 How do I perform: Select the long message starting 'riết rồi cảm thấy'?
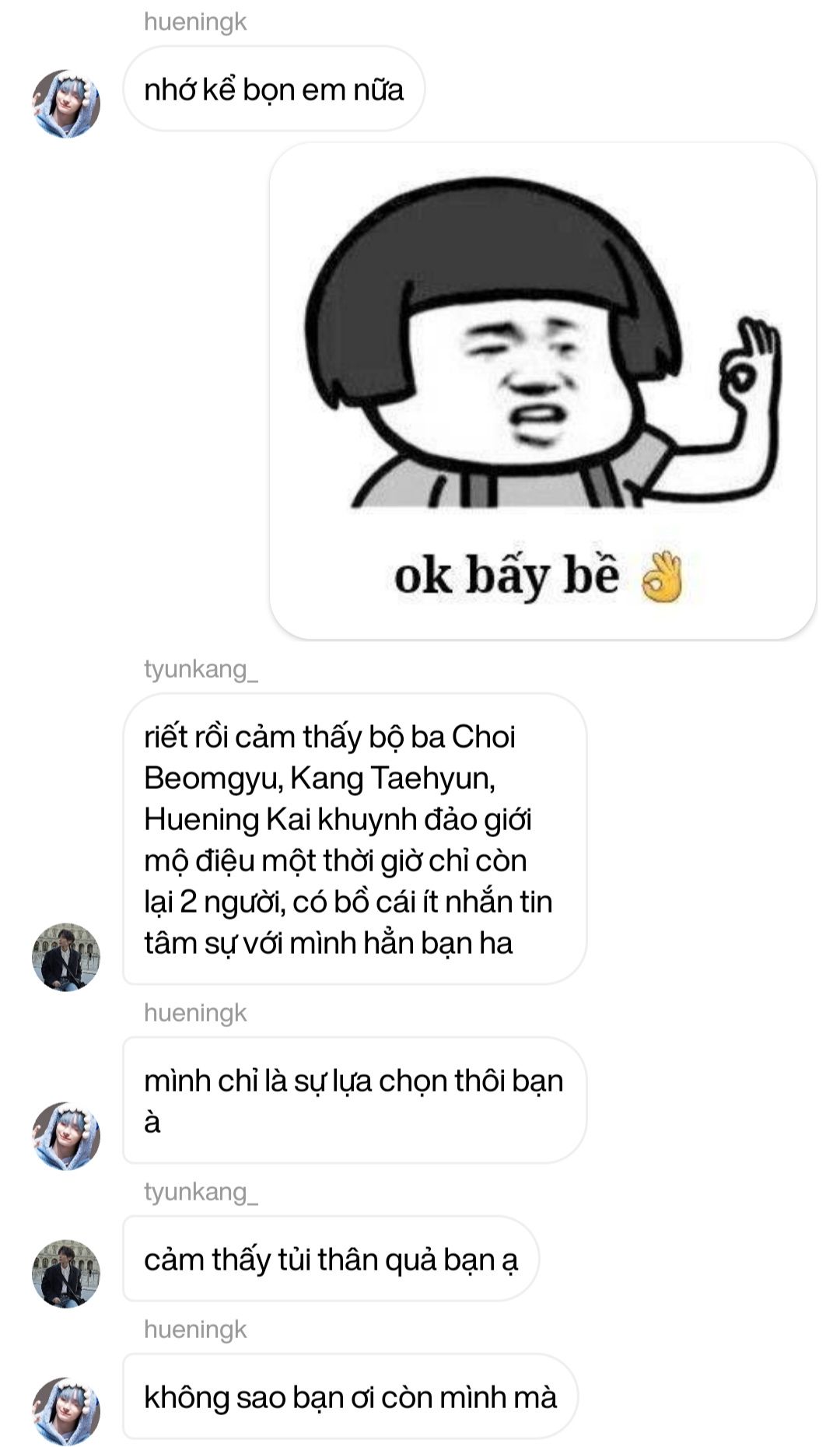[x=354, y=839]
